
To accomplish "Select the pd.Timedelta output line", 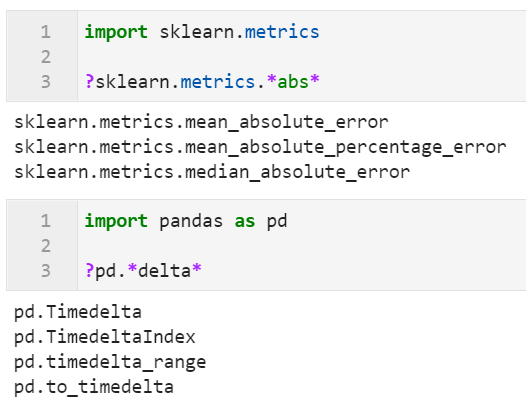I will click(78, 312).
